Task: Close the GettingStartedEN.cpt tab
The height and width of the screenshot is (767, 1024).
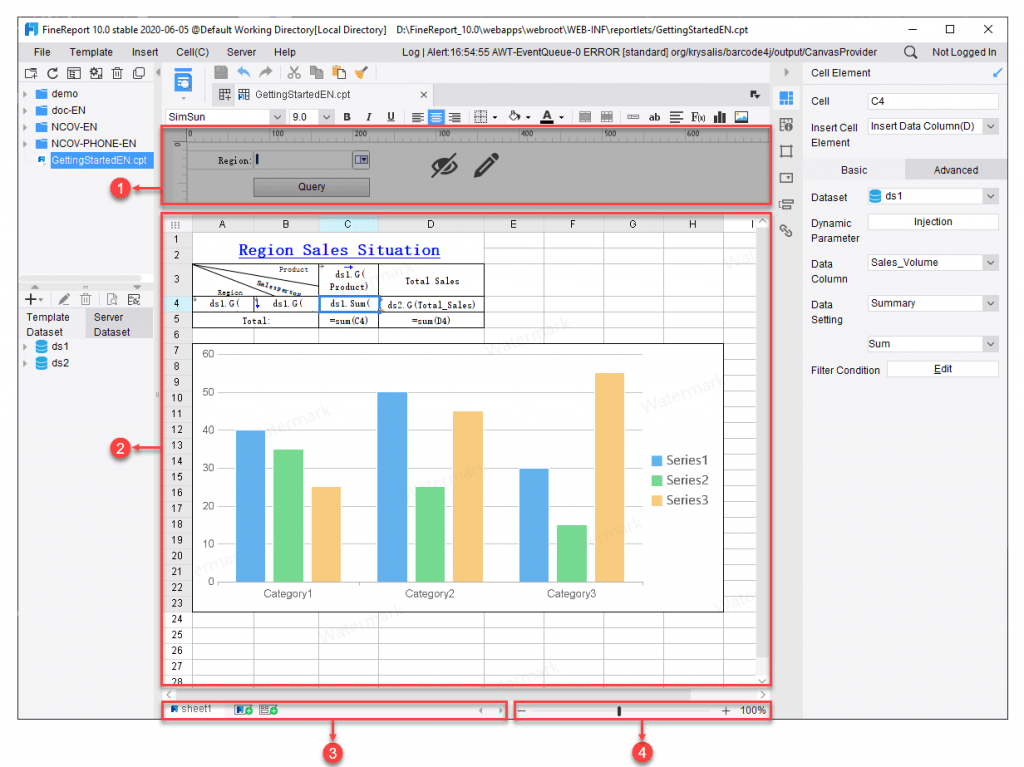Action: [x=424, y=95]
